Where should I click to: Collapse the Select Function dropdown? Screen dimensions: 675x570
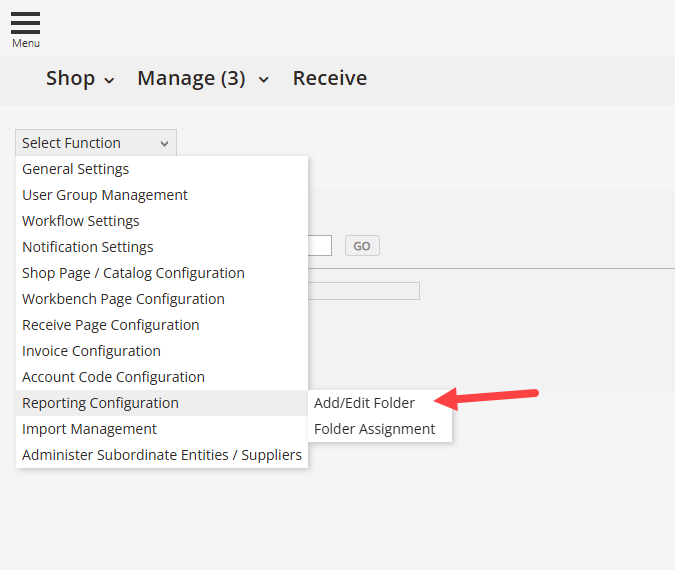tap(96, 143)
